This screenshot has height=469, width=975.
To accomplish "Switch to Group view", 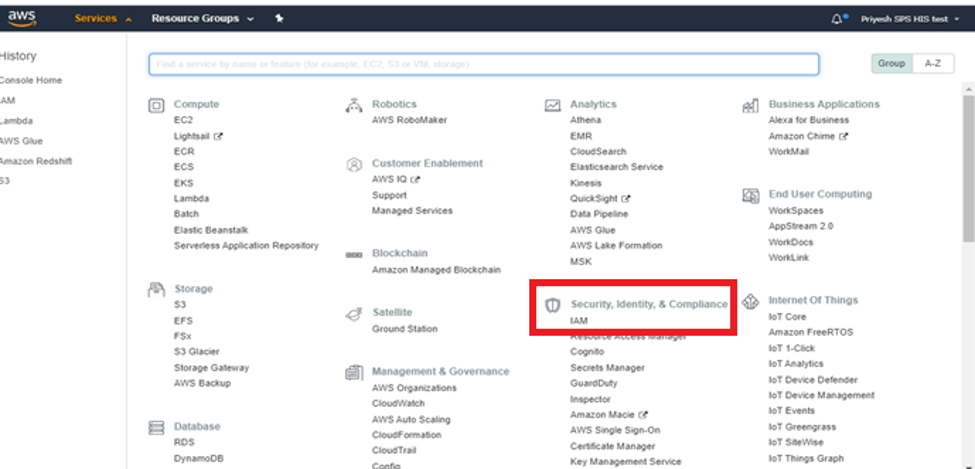I will tap(891, 63).
